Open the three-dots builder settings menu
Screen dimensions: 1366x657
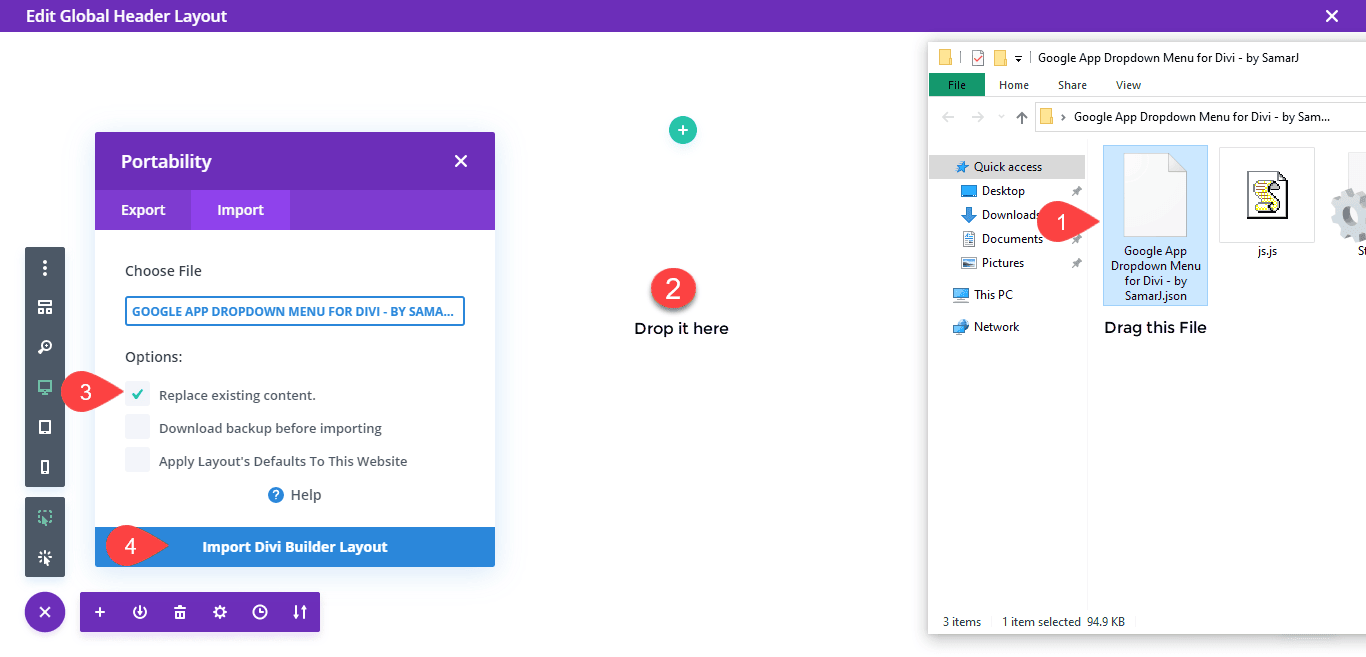(x=45, y=268)
